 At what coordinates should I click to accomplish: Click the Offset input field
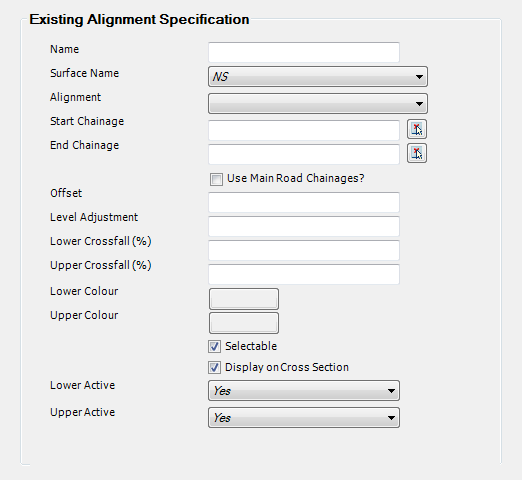(304, 202)
